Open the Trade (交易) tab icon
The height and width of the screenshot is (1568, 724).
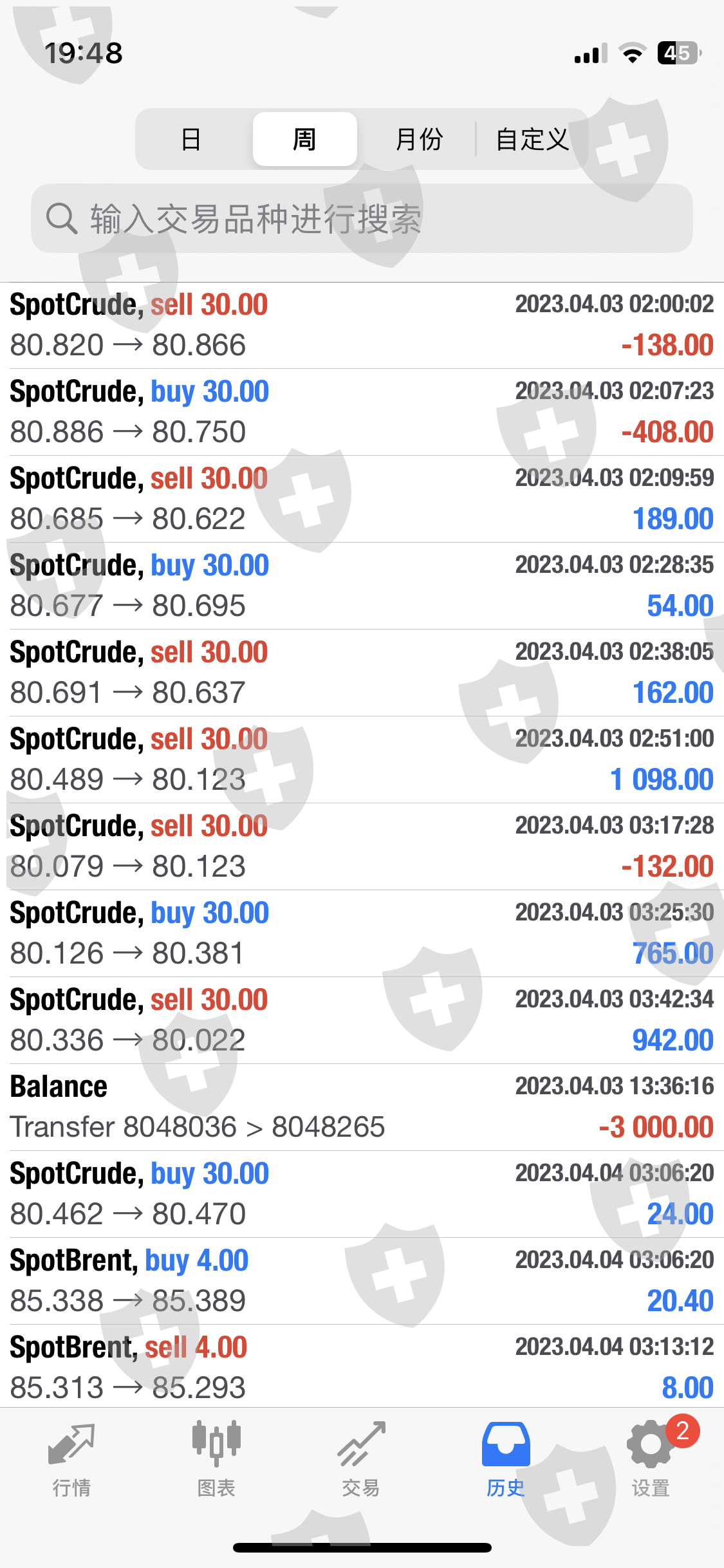[361, 1444]
